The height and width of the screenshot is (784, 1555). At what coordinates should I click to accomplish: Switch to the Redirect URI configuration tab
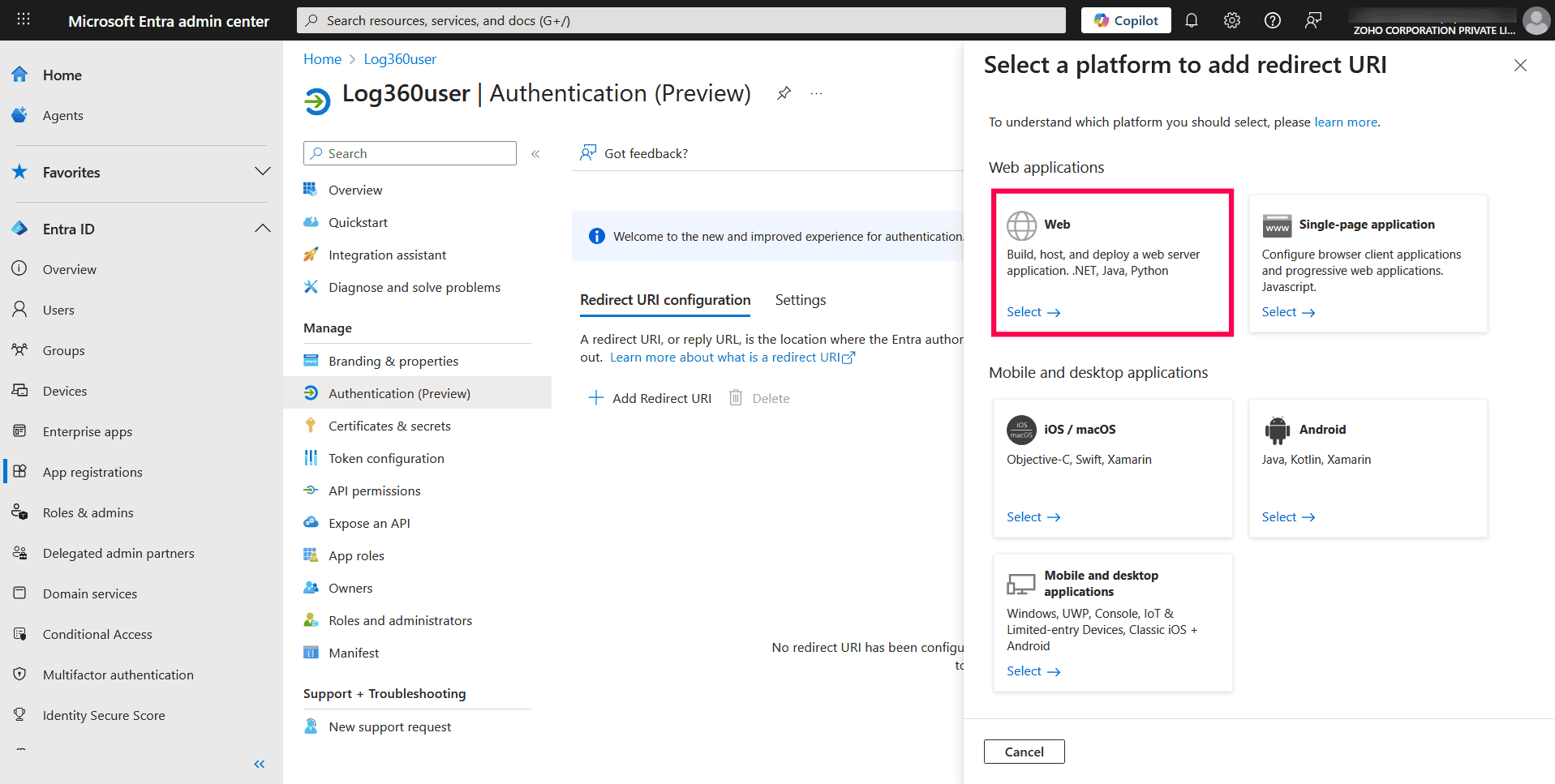click(x=664, y=300)
